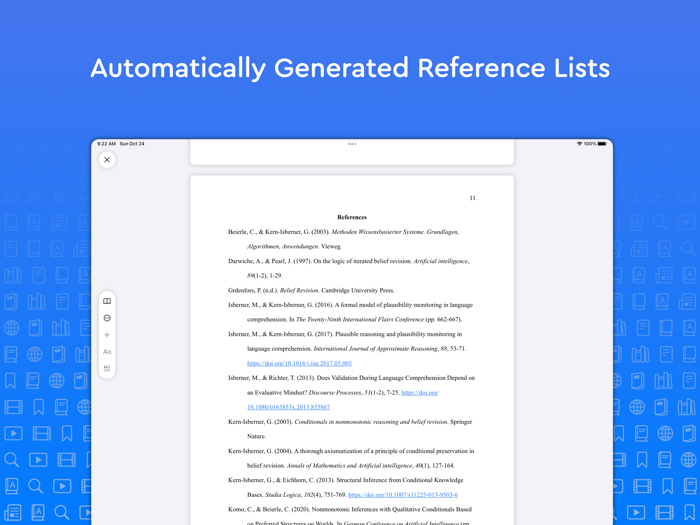Viewport: 700px width, 525px height.
Task: Open the s11225-013-9503-6 DOI link
Action: coord(403,495)
